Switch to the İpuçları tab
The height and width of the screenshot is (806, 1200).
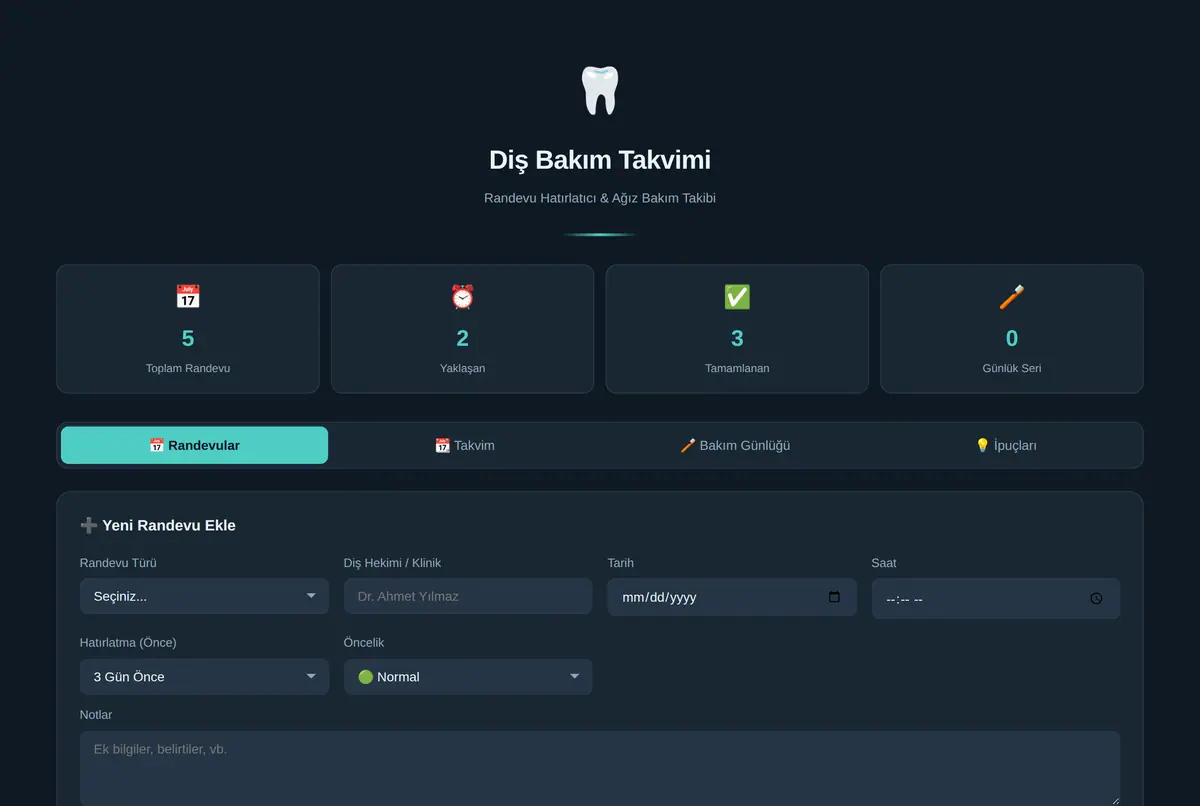tap(1006, 445)
